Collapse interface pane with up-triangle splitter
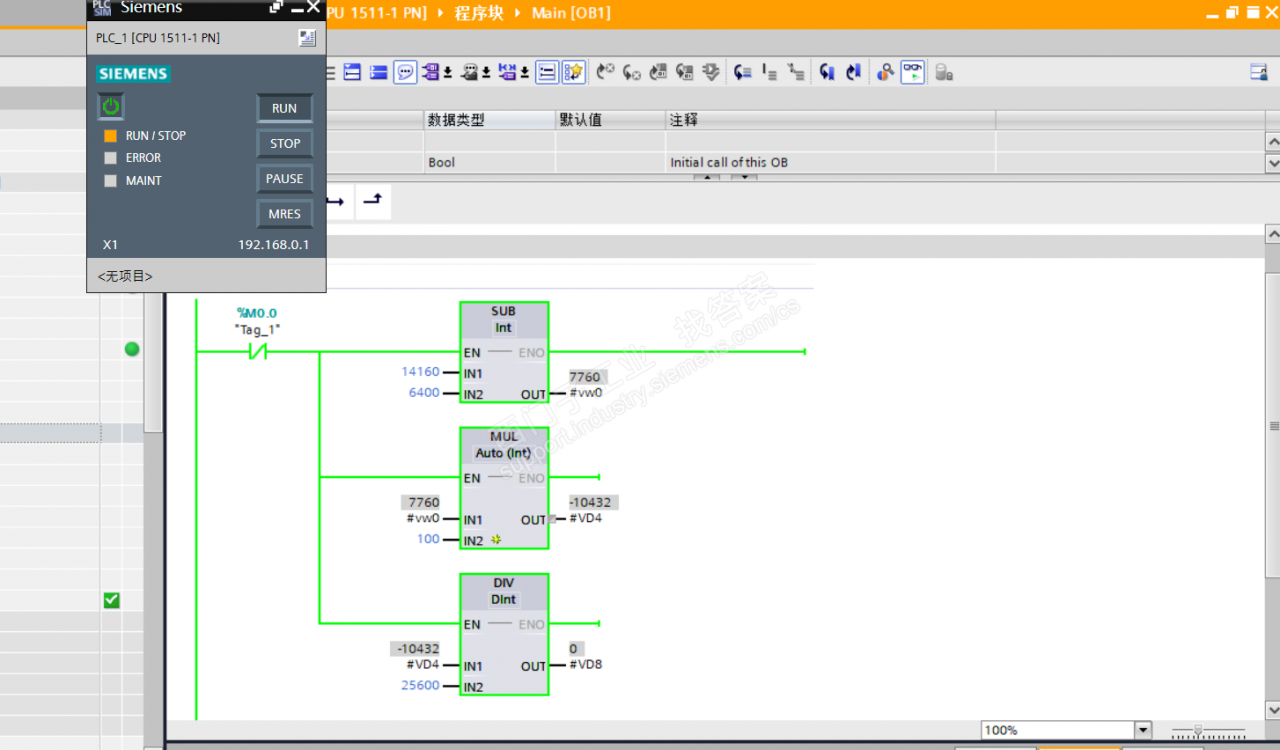The image size is (1280, 750). point(707,178)
